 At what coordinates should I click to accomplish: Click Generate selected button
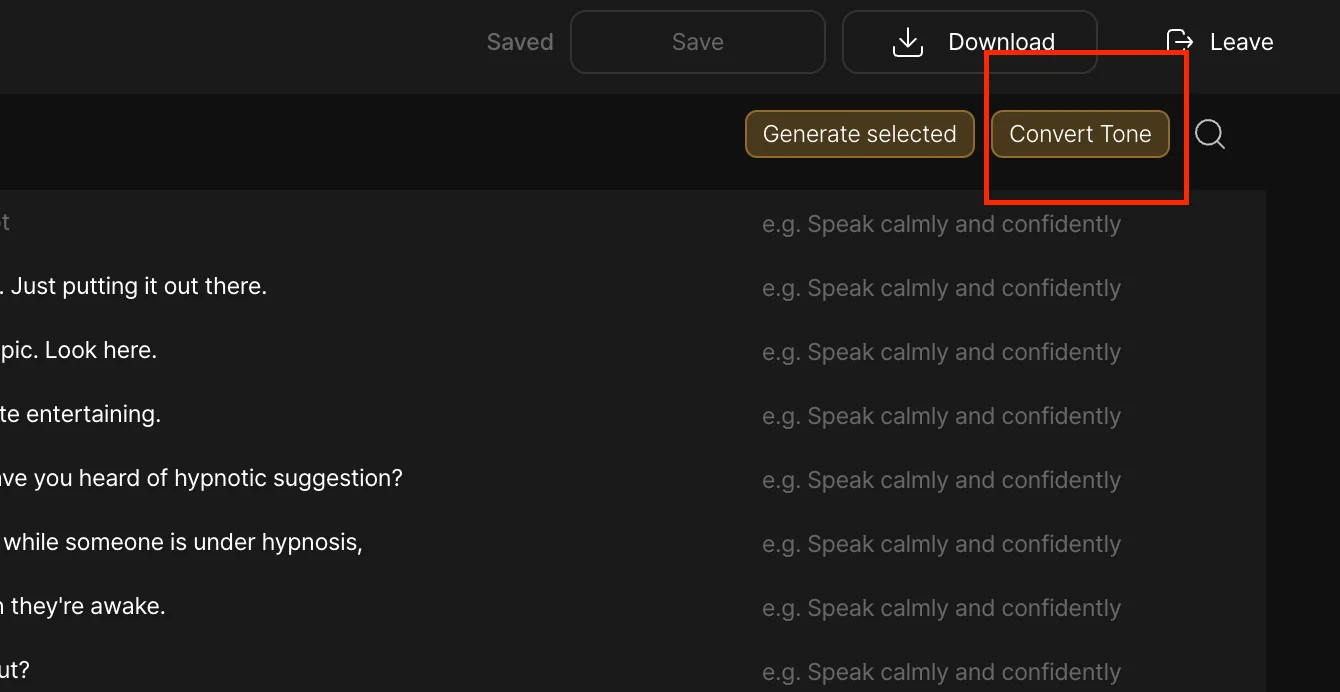point(859,134)
